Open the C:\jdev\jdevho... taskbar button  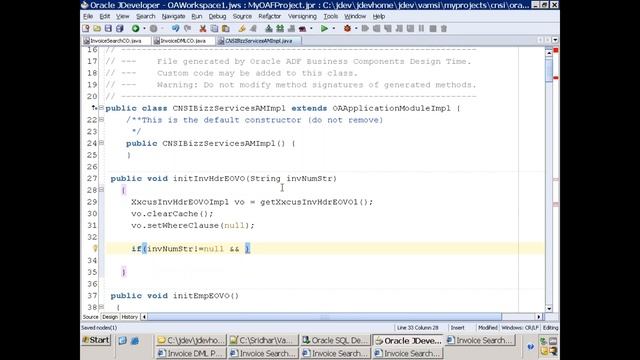click(191, 340)
